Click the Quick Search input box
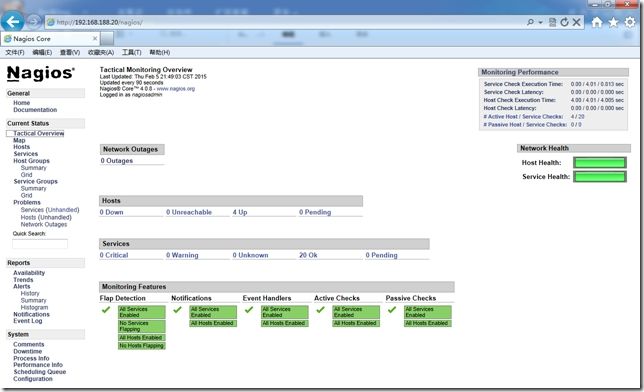Screen dimensions: 644x392 click(40, 244)
